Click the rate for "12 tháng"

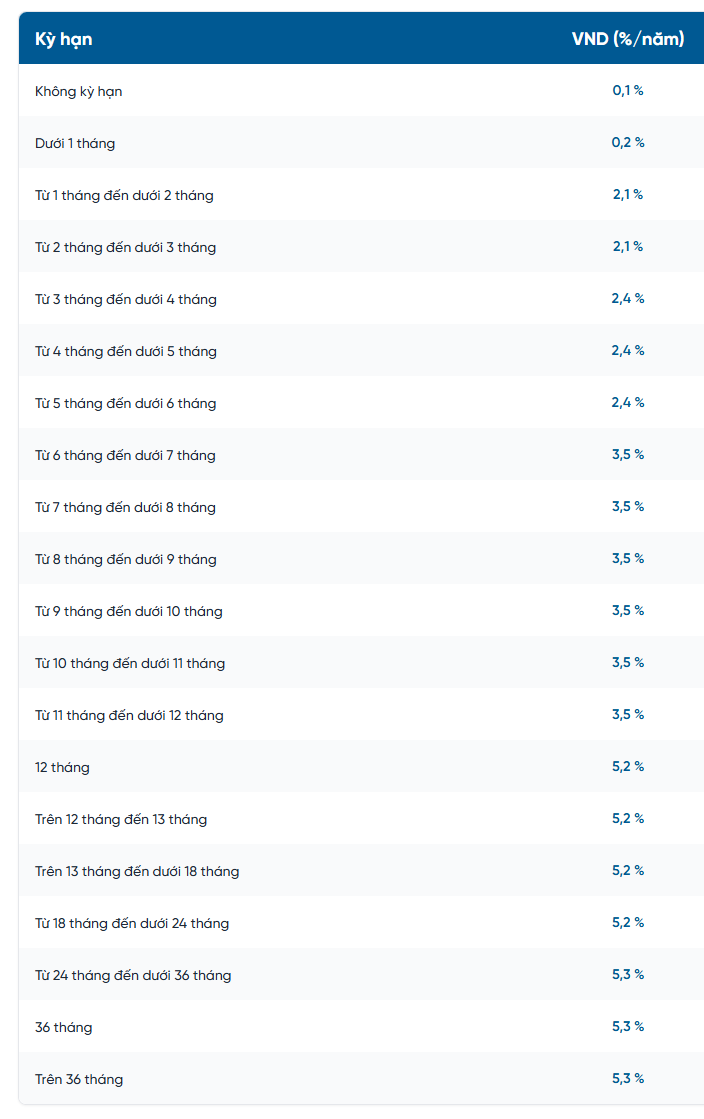pyautogui.click(x=628, y=767)
